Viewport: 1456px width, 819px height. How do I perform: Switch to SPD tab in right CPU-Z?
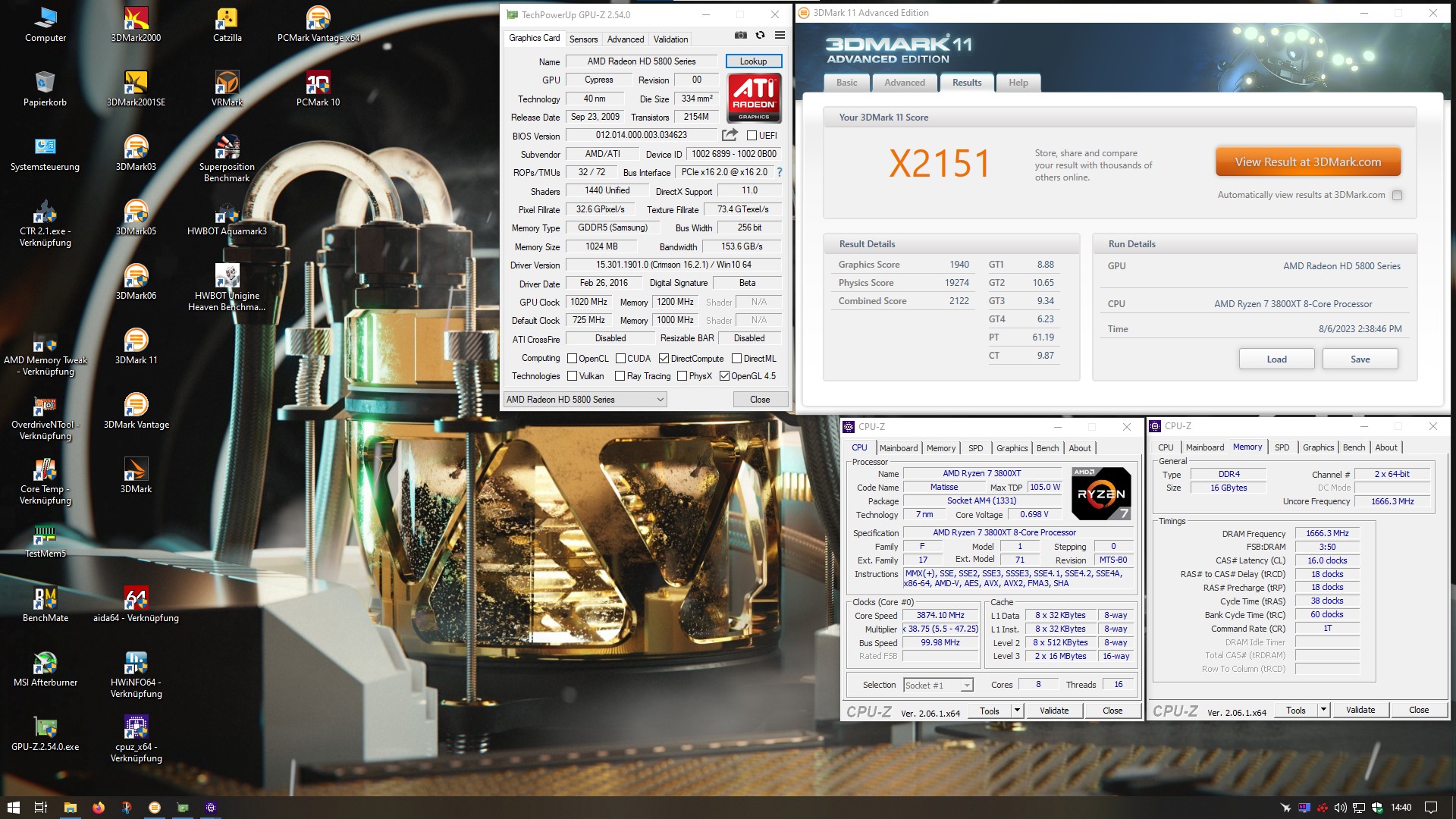pyautogui.click(x=1282, y=447)
